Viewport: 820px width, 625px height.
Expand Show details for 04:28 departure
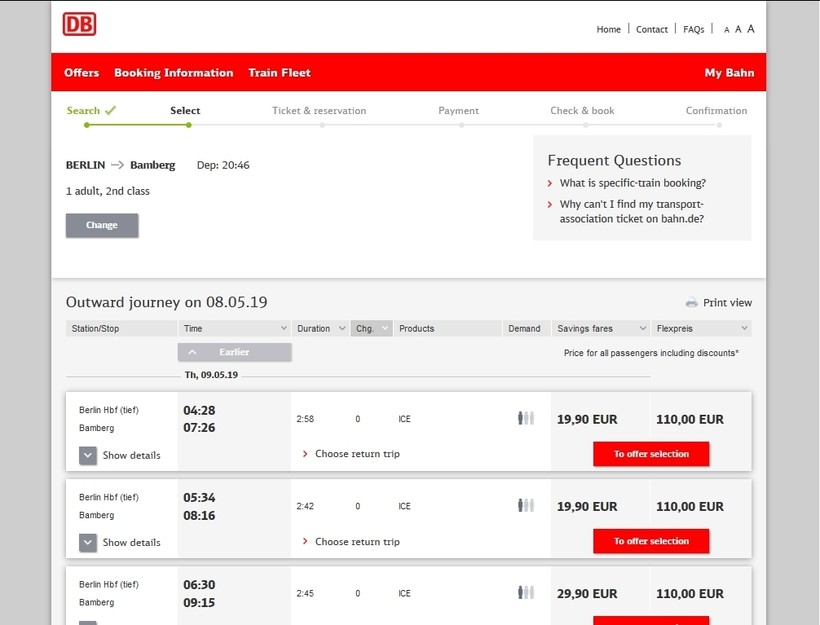88,455
